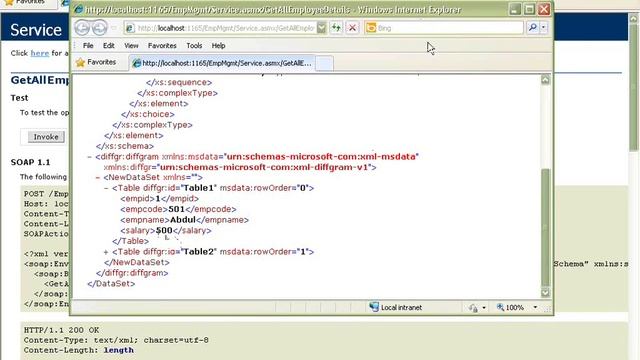The width and height of the screenshot is (640, 360).
Task: Click the popup vertical scrollbar thumb
Action: point(545,227)
